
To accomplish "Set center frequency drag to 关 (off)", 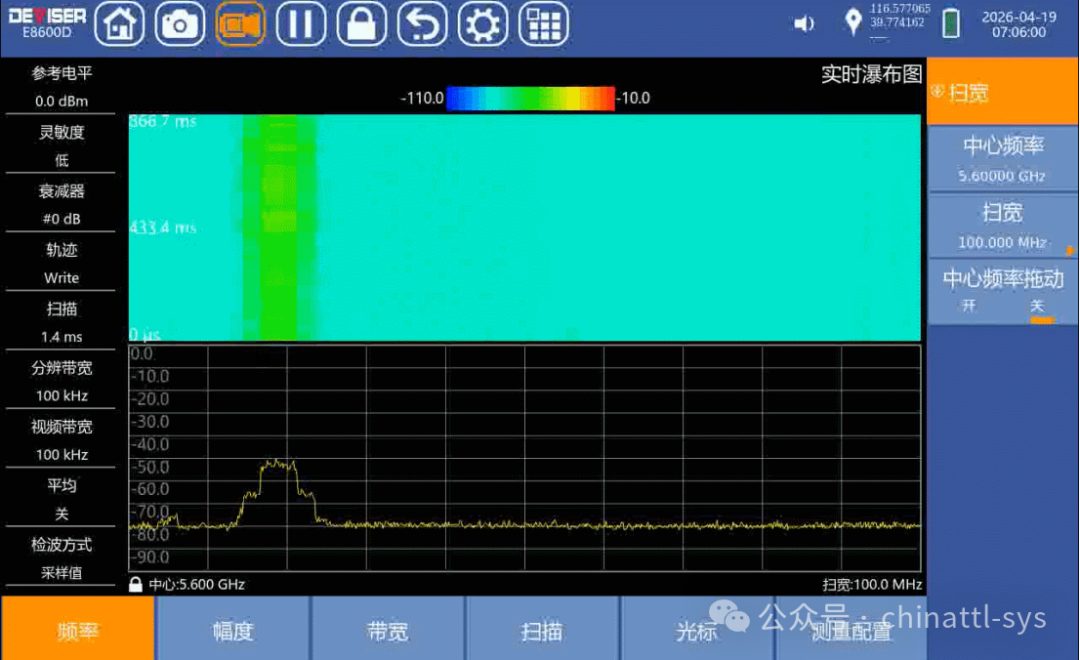I will (1037, 306).
